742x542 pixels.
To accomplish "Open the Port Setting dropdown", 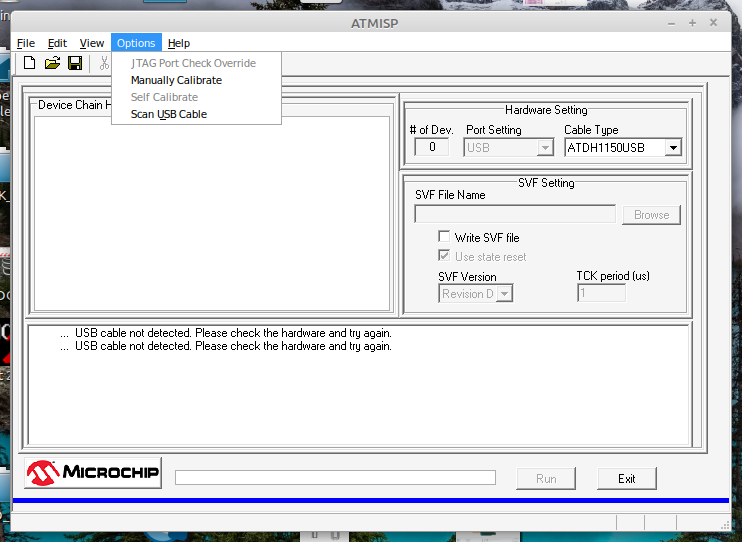I will pyautogui.click(x=545, y=148).
